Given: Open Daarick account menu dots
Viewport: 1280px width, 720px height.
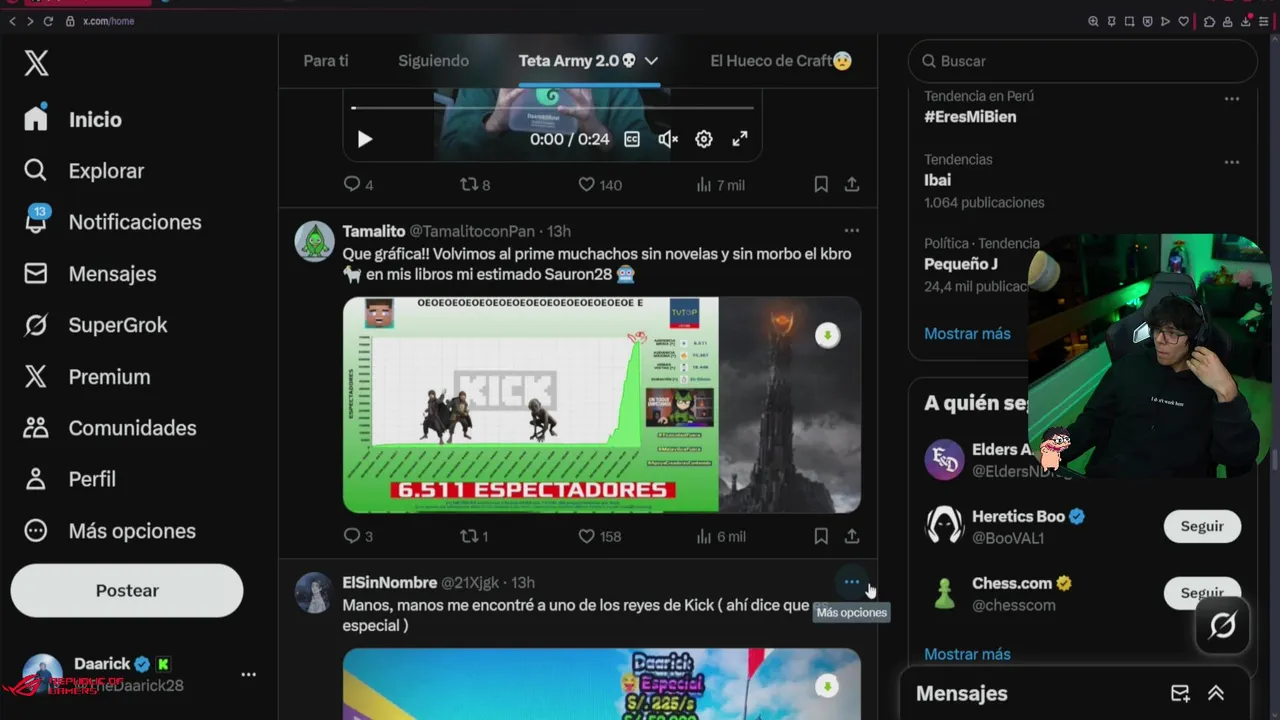Looking at the screenshot, I should click(x=248, y=675).
